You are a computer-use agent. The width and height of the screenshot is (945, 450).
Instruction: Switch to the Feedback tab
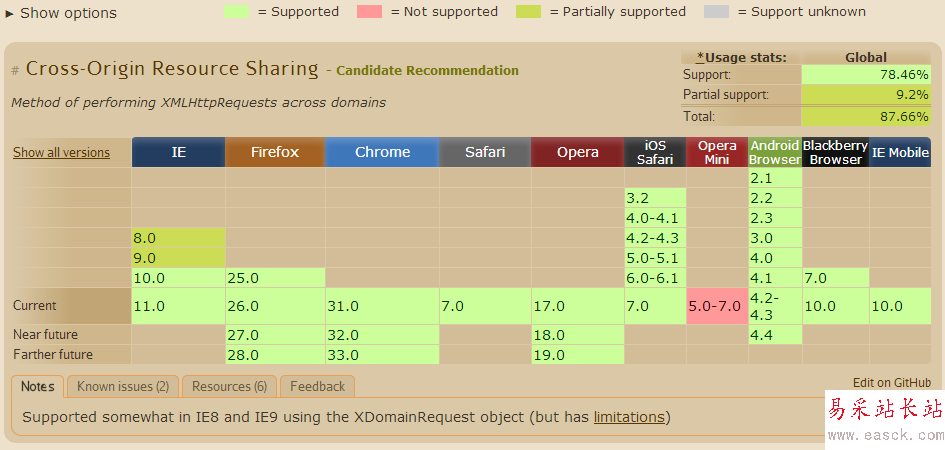317,387
